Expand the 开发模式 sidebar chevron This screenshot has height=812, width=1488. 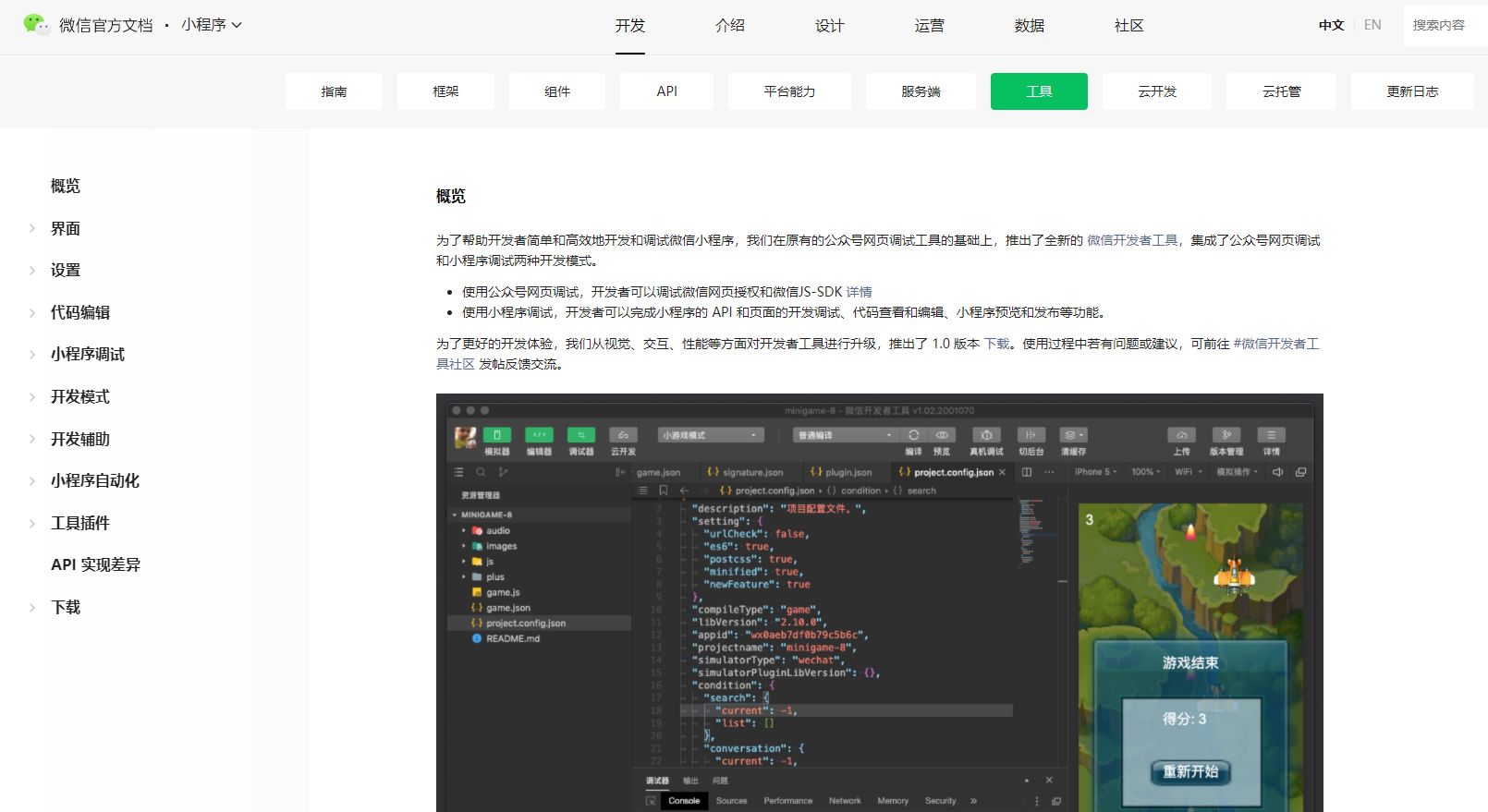click(x=31, y=396)
